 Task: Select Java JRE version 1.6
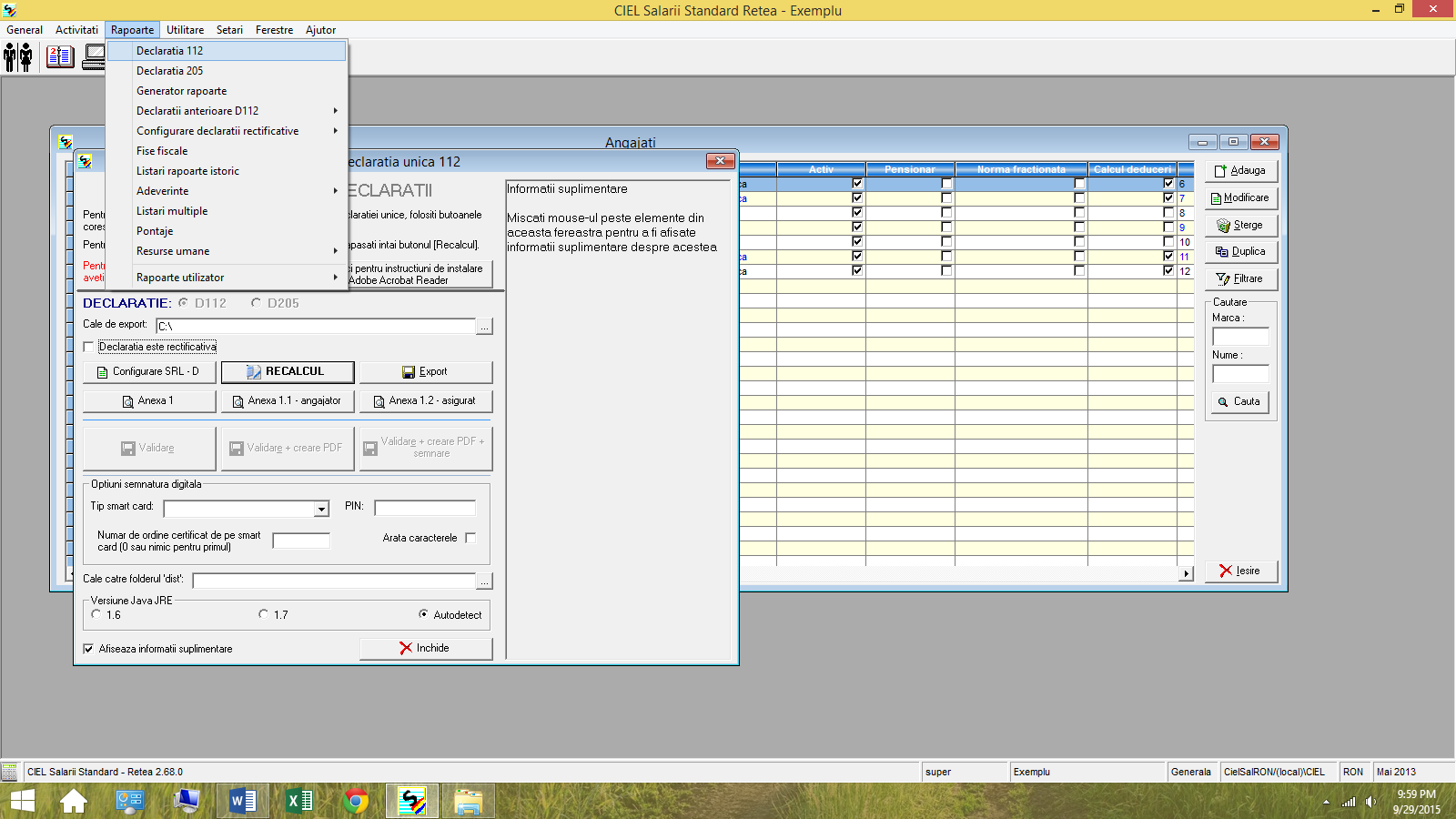coord(96,614)
